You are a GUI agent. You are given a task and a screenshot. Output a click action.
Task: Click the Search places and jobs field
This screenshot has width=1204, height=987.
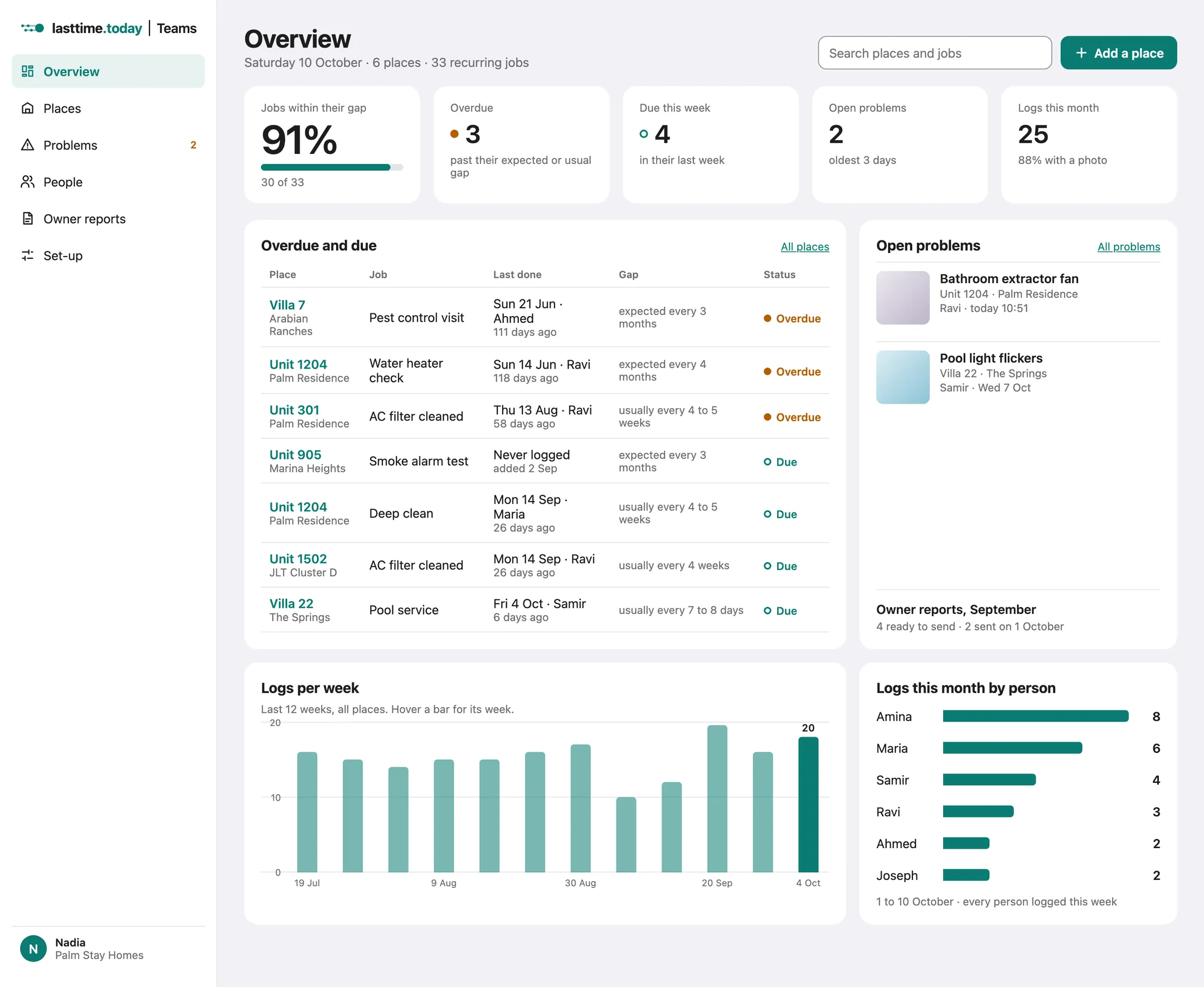pyautogui.click(x=935, y=53)
